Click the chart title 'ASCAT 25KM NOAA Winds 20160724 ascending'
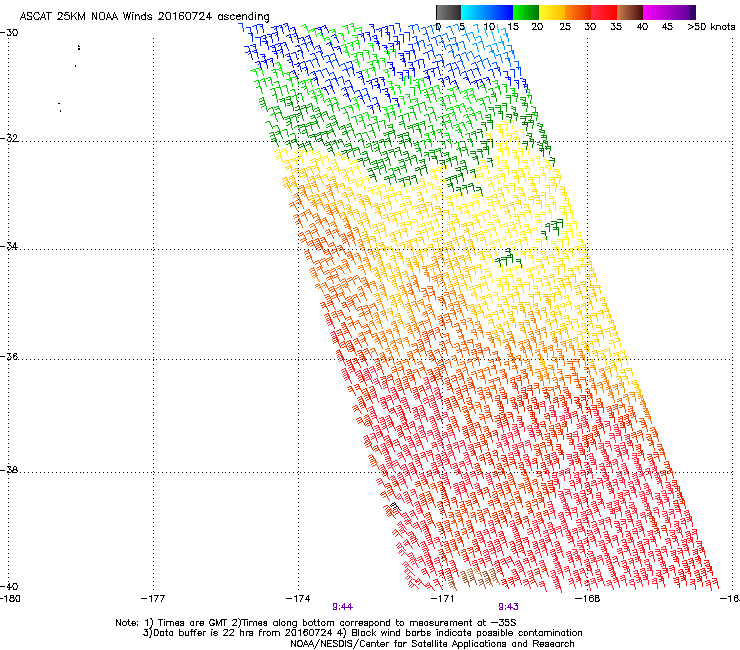 coord(144,17)
